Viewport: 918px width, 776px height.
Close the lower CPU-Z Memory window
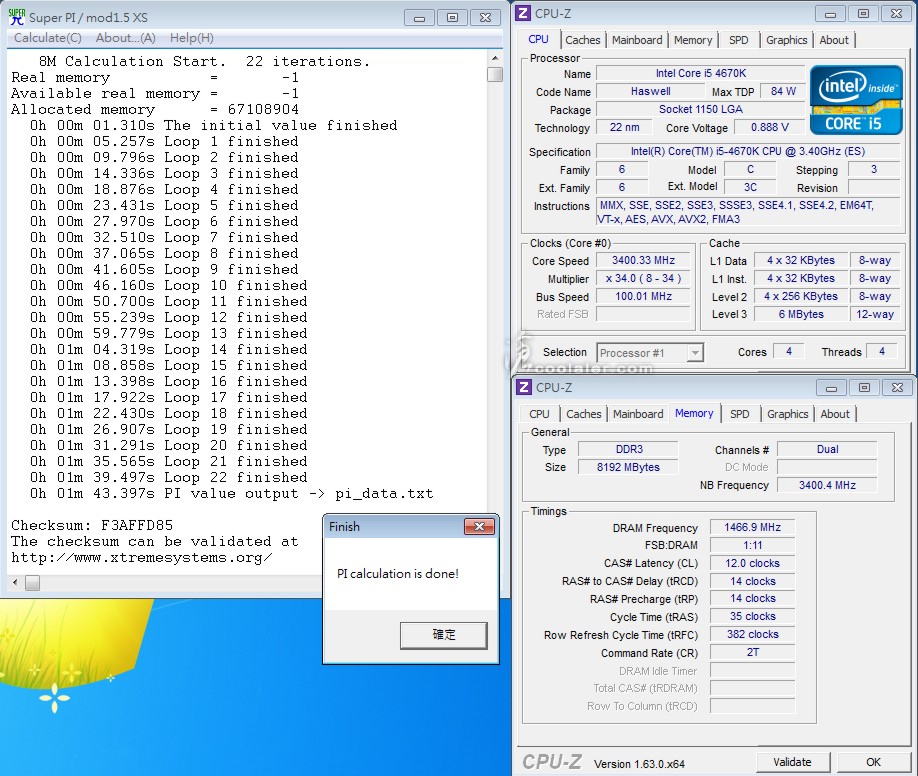898,387
